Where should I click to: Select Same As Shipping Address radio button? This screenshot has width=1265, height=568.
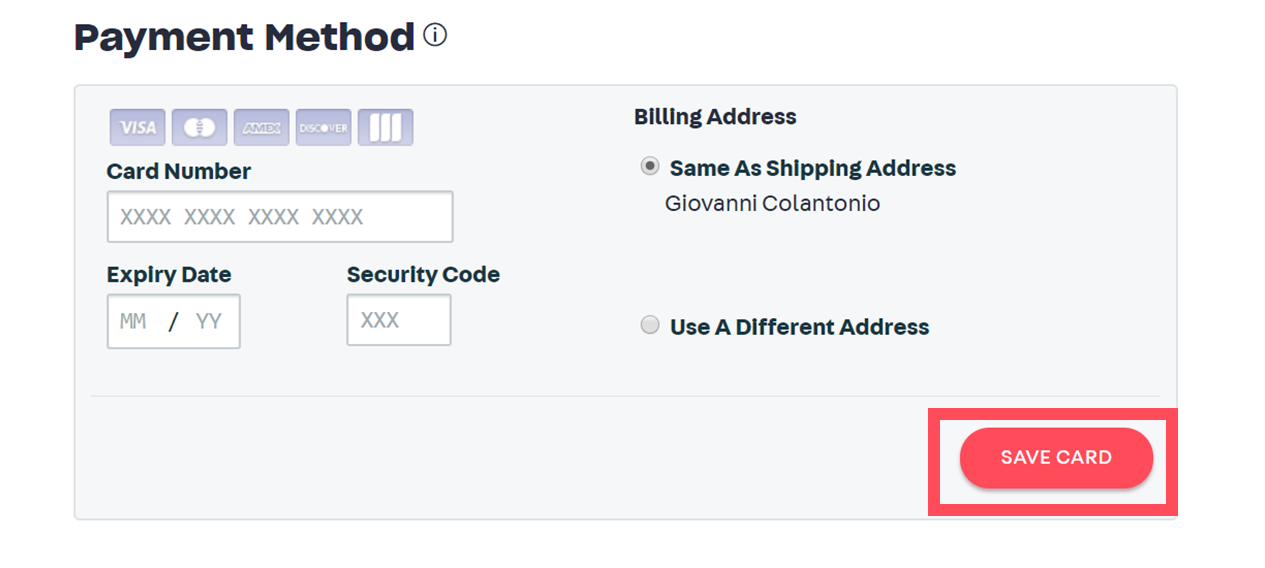point(650,167)
